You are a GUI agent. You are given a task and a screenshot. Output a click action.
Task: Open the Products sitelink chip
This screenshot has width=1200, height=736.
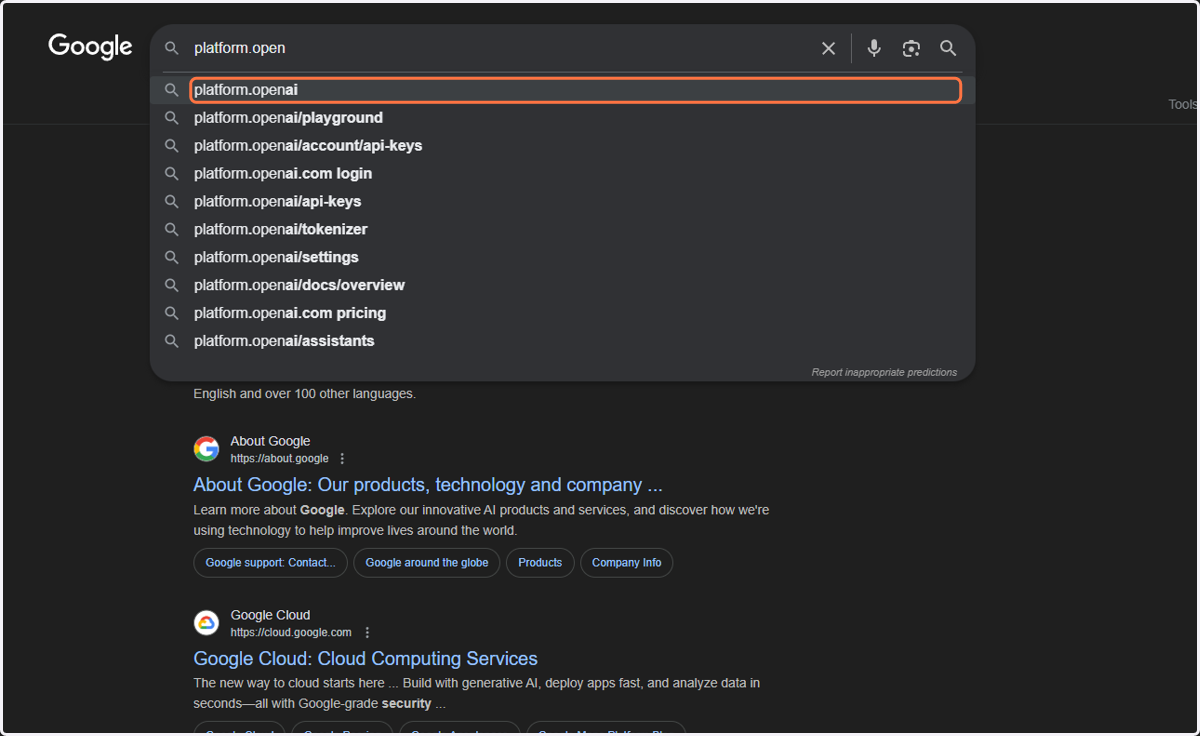(540, 563)
